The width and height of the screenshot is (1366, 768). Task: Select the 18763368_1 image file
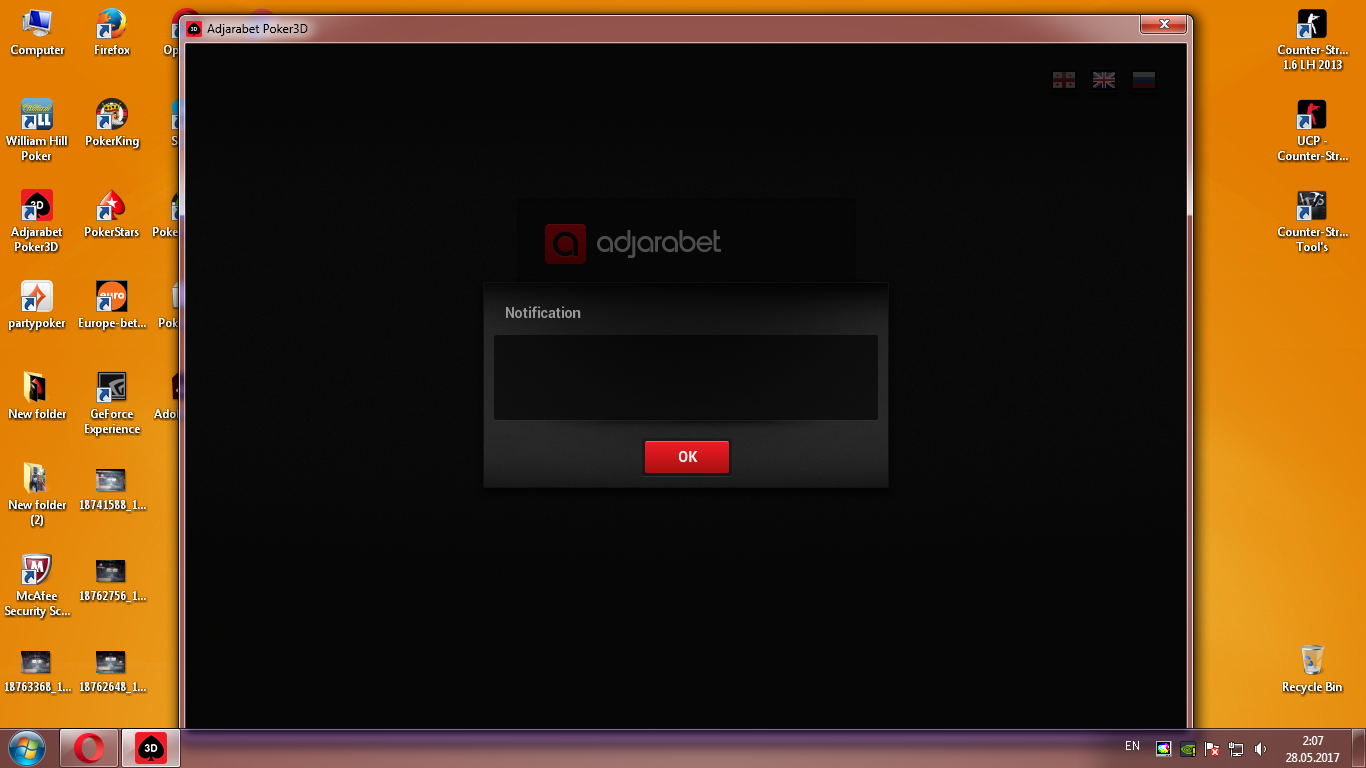pyautogui.click(x=37, y=670)
